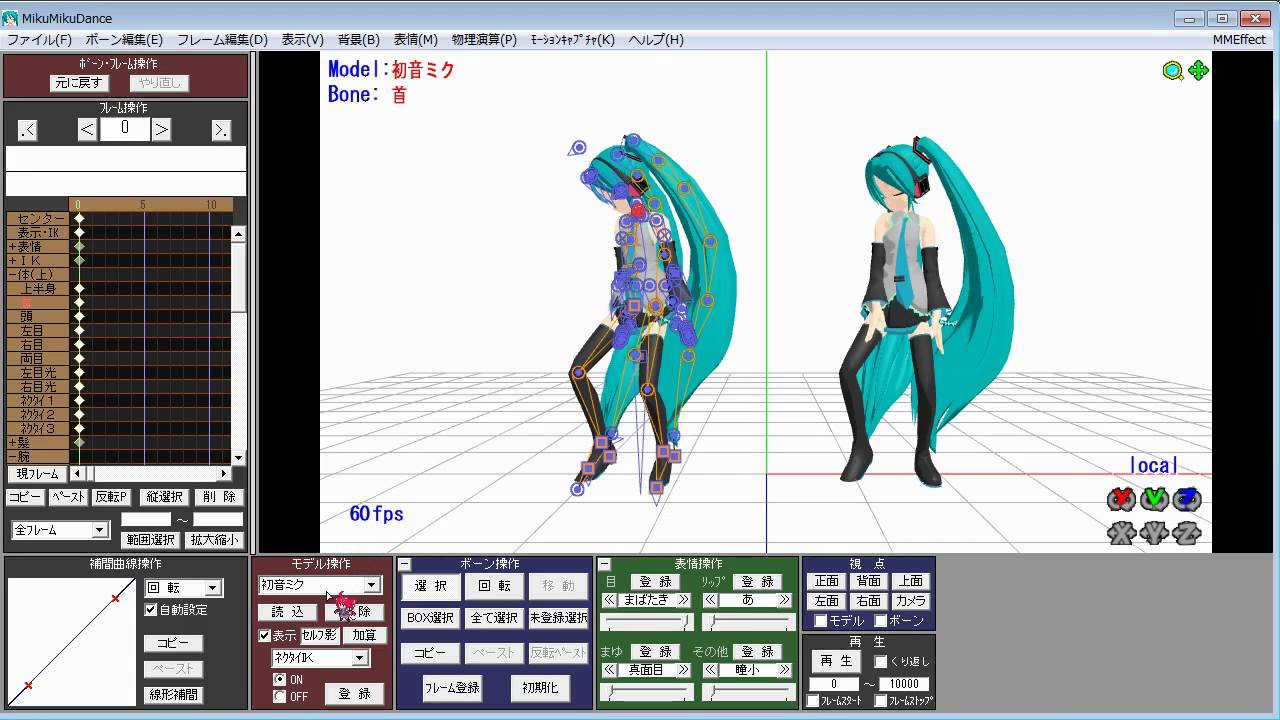Jump to next keyframe with >. button
The width and height of the screenshot is (1280, 720).
pos(221,129)
